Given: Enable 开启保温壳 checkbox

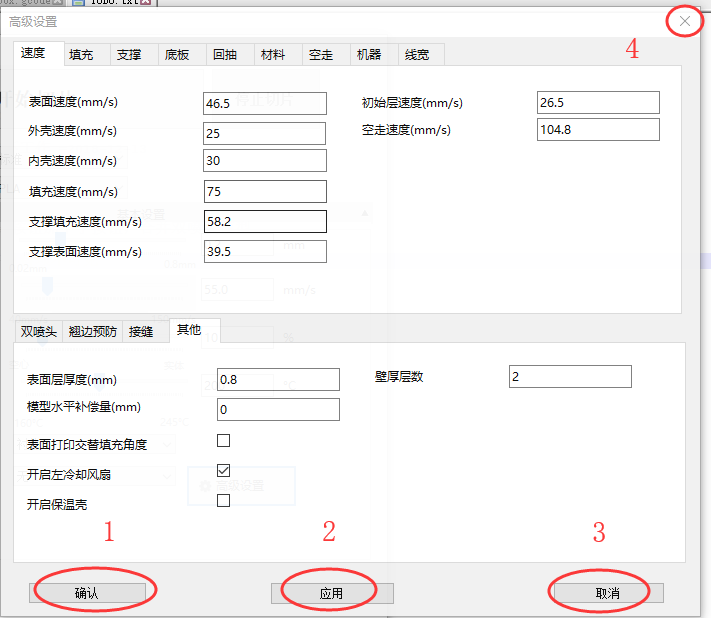Looking at the screenshot, I should point(223,500).
